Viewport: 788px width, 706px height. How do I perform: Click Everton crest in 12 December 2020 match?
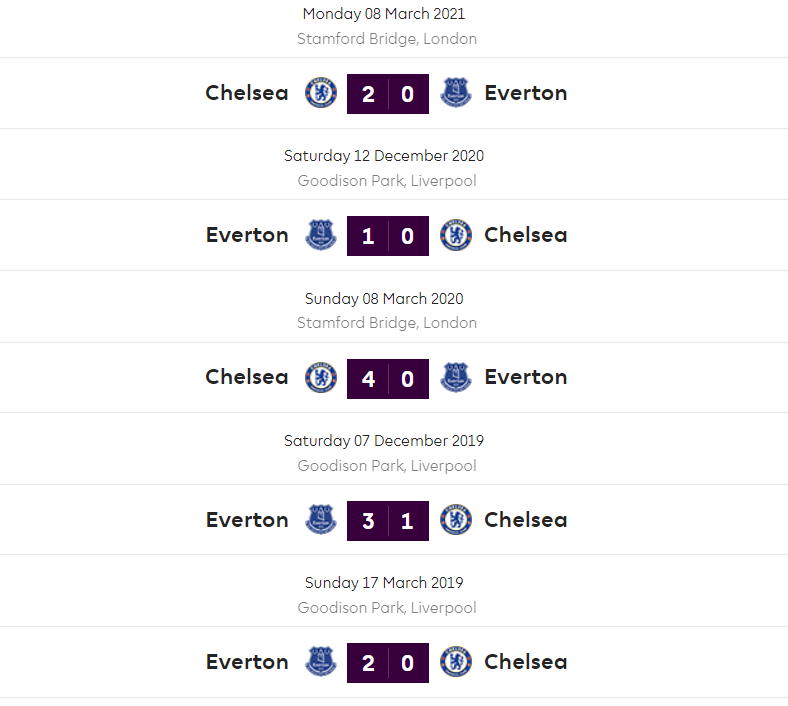pos(321,235)
